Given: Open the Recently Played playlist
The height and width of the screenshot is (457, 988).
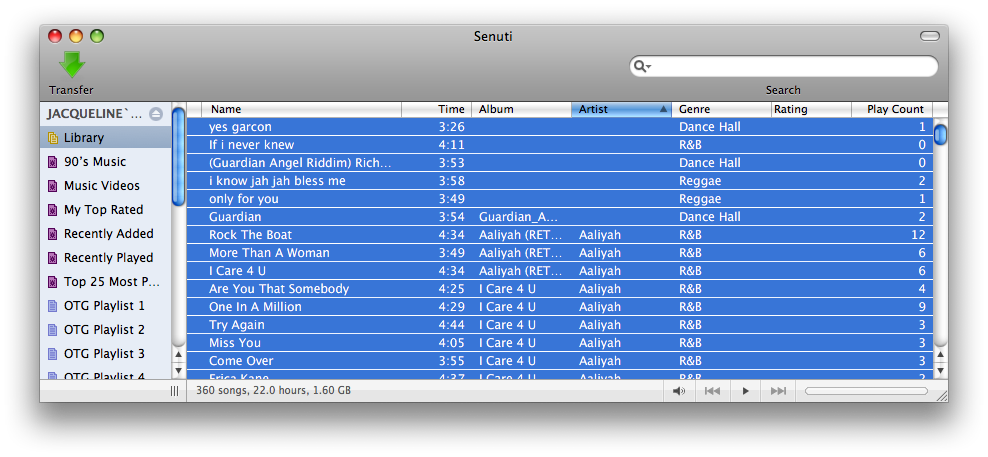Looking at the screenshot, I should (106, 257).
